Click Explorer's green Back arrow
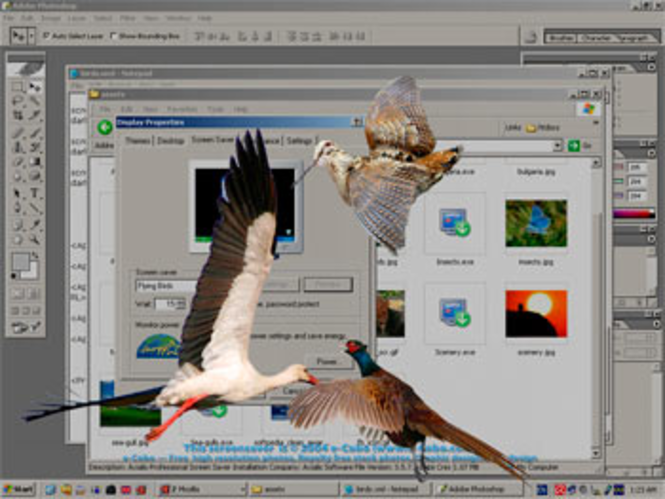665x499 pixels. point(105,127)
